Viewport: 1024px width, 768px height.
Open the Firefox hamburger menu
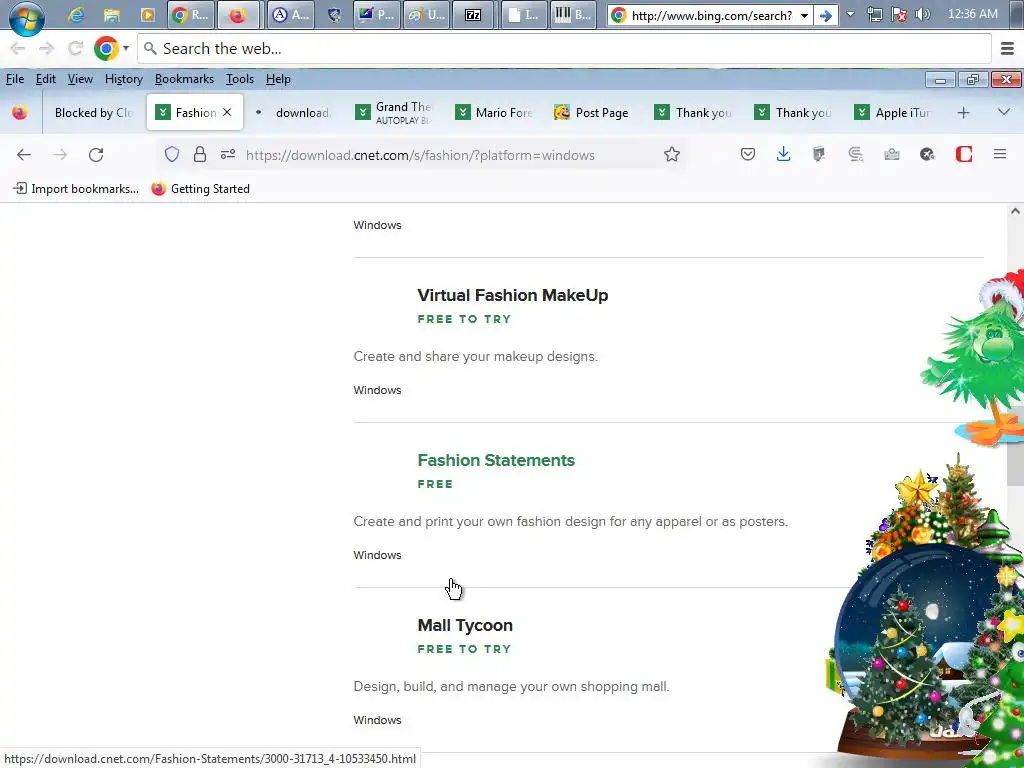click(999, 154)
